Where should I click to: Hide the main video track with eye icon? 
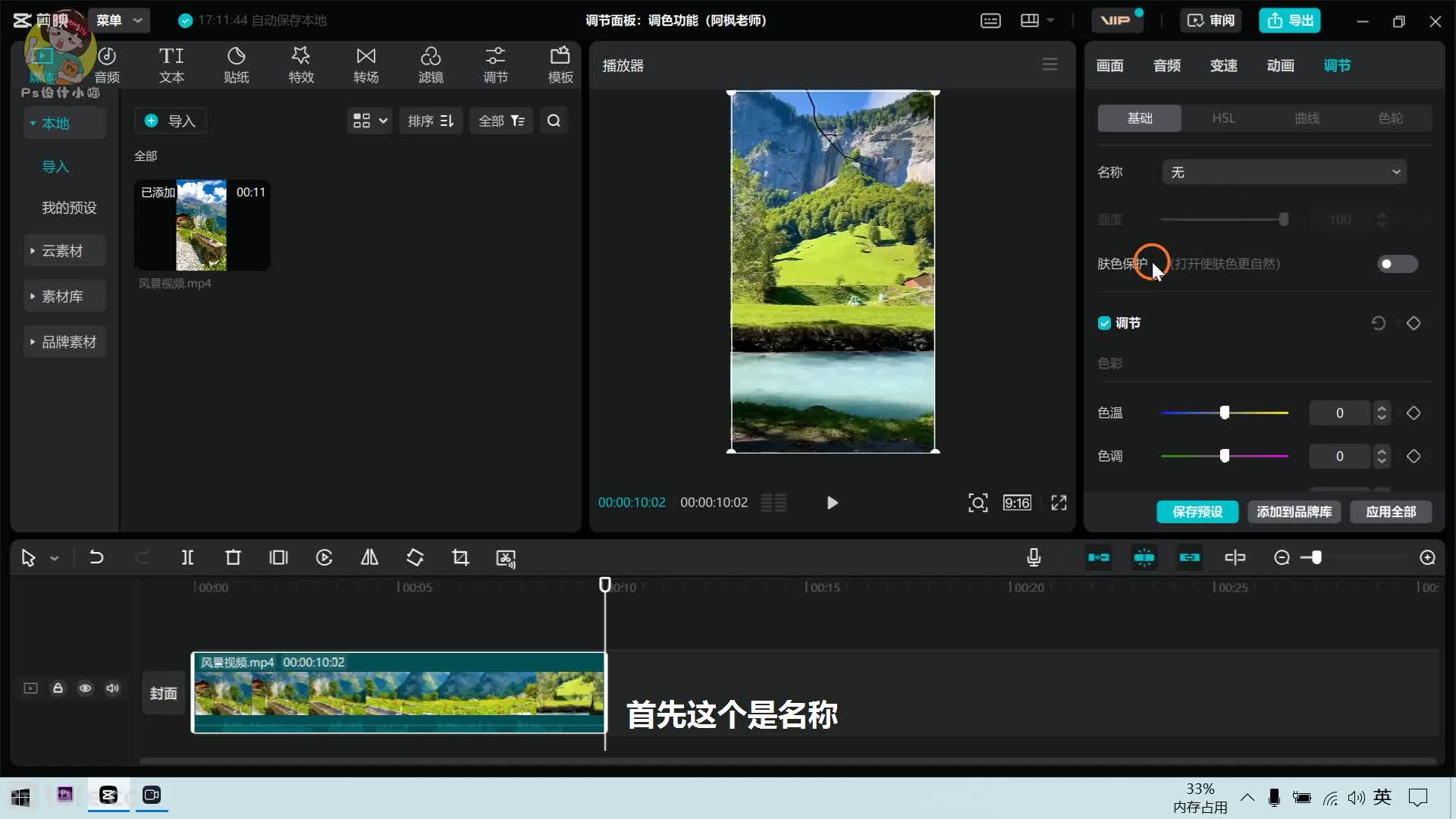coord(85,688)
